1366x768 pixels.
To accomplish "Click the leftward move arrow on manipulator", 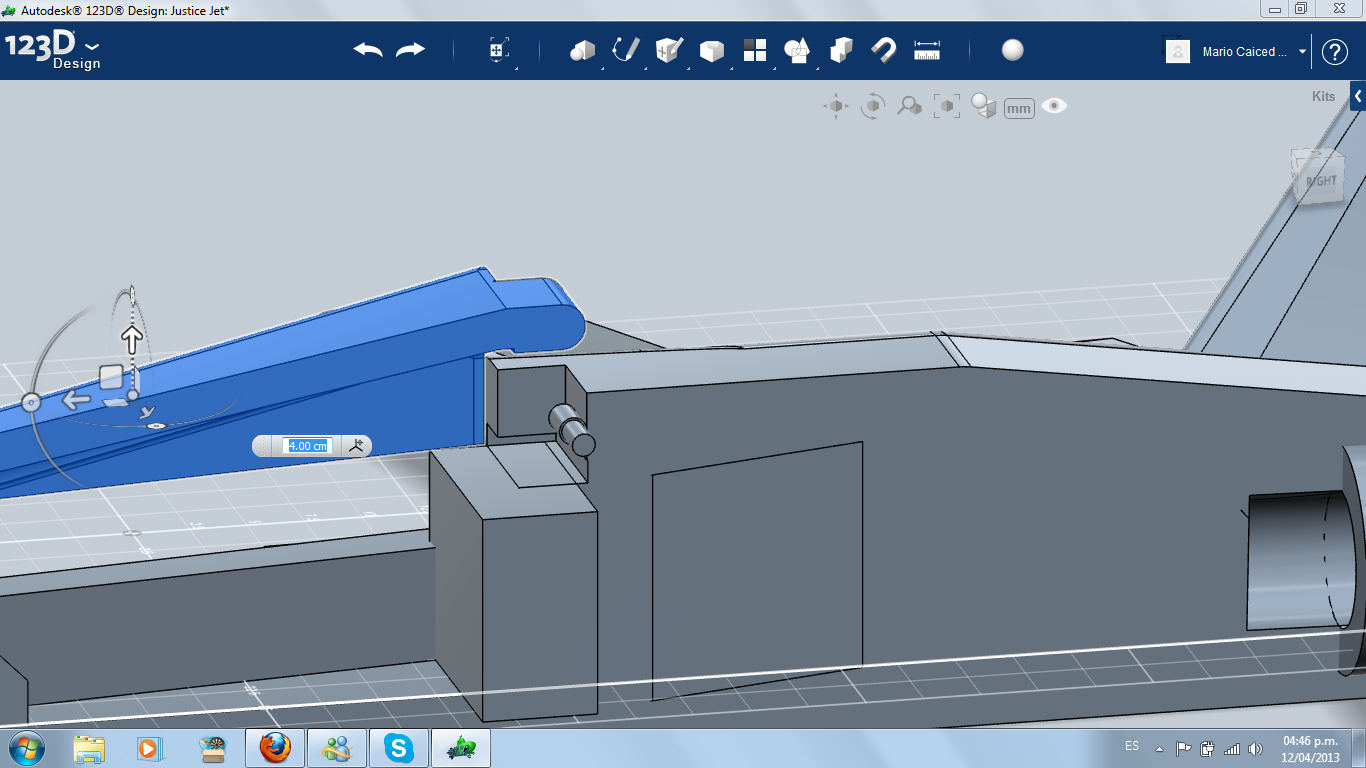I will 76,401.
